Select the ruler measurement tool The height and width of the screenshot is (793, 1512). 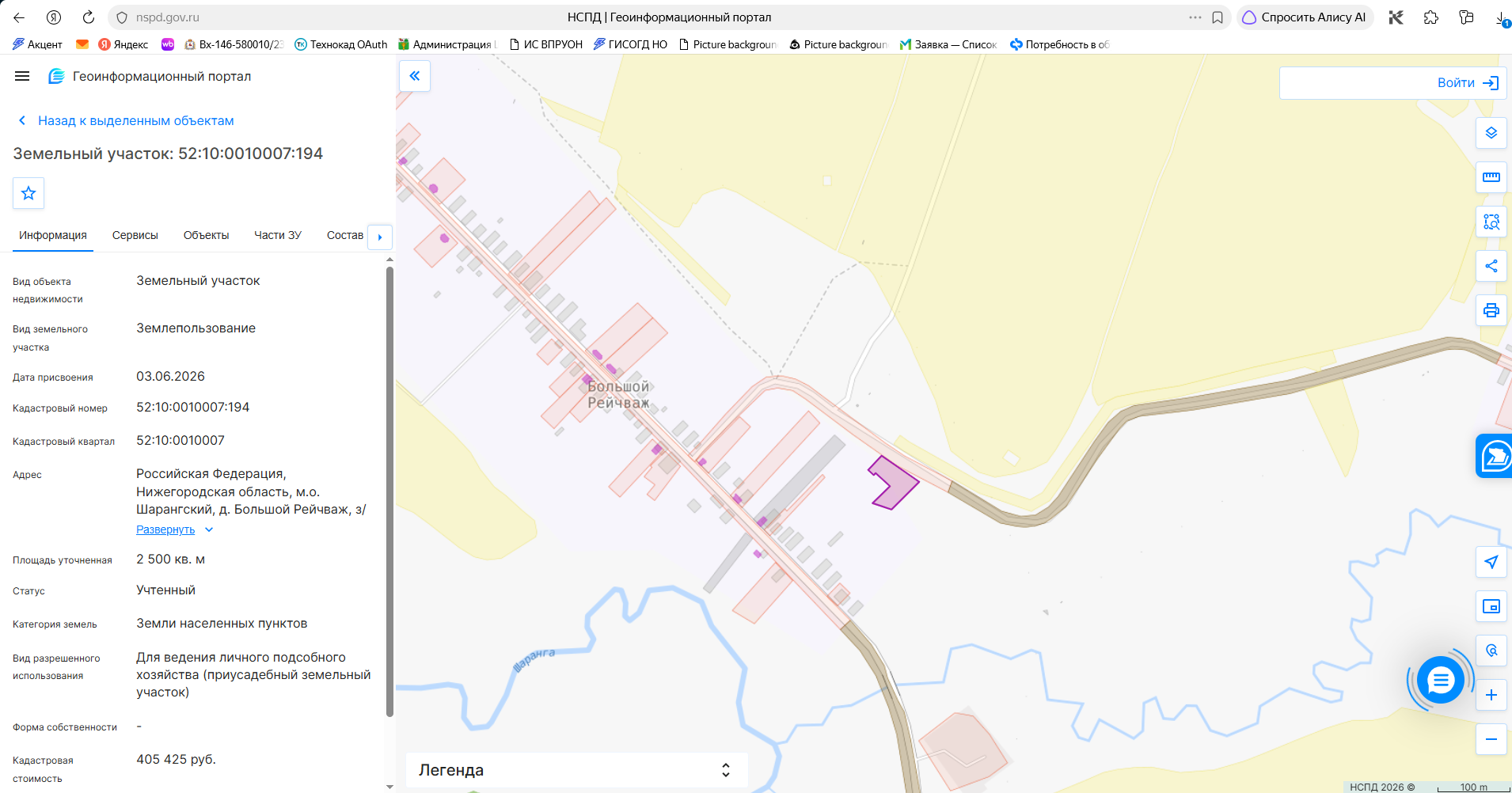pos(1491,177)
